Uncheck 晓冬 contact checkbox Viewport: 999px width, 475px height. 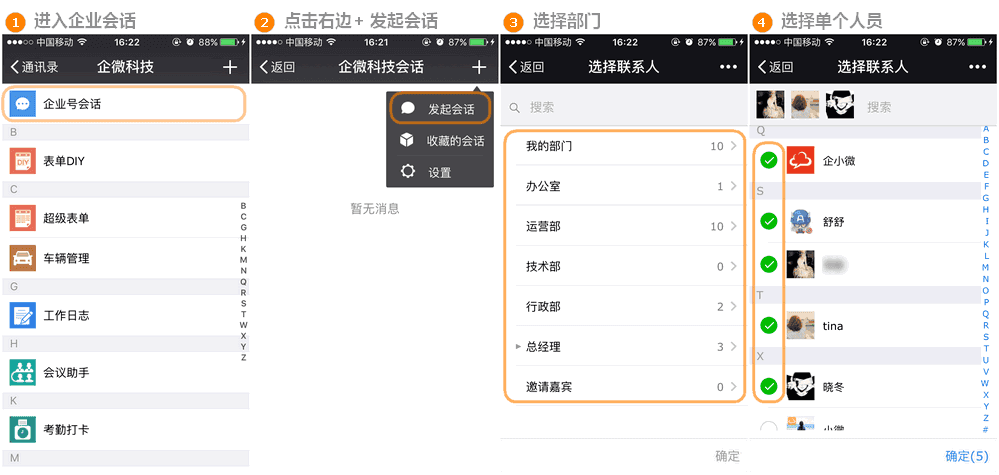769,386
